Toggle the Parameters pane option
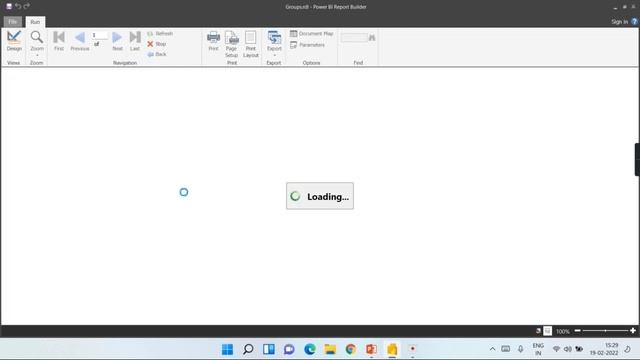The height and width of the screenshot is (360, 640). coord(307,45)
